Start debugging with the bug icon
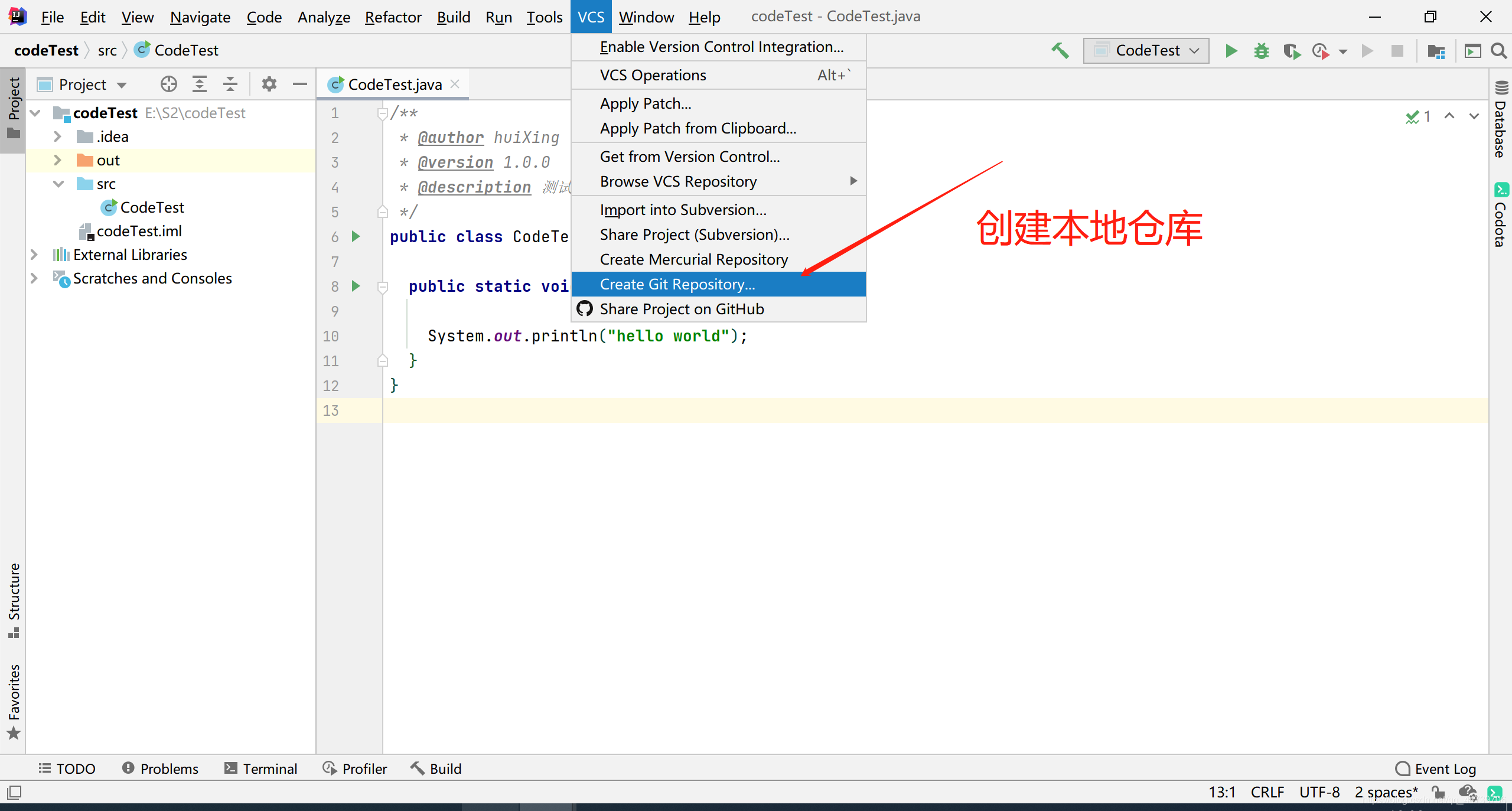This screenshot has height=811, width=1512. (x=1261, y=51)
